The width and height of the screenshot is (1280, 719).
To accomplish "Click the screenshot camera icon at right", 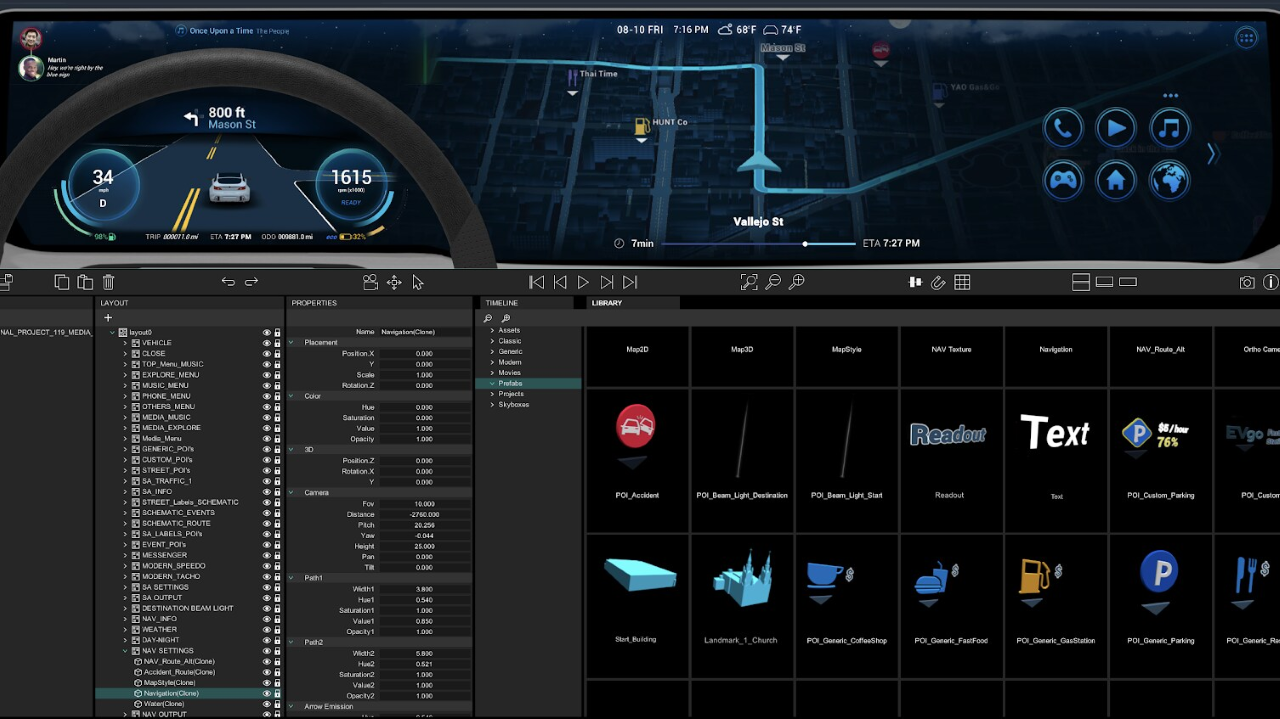I will pos(1247,283).
